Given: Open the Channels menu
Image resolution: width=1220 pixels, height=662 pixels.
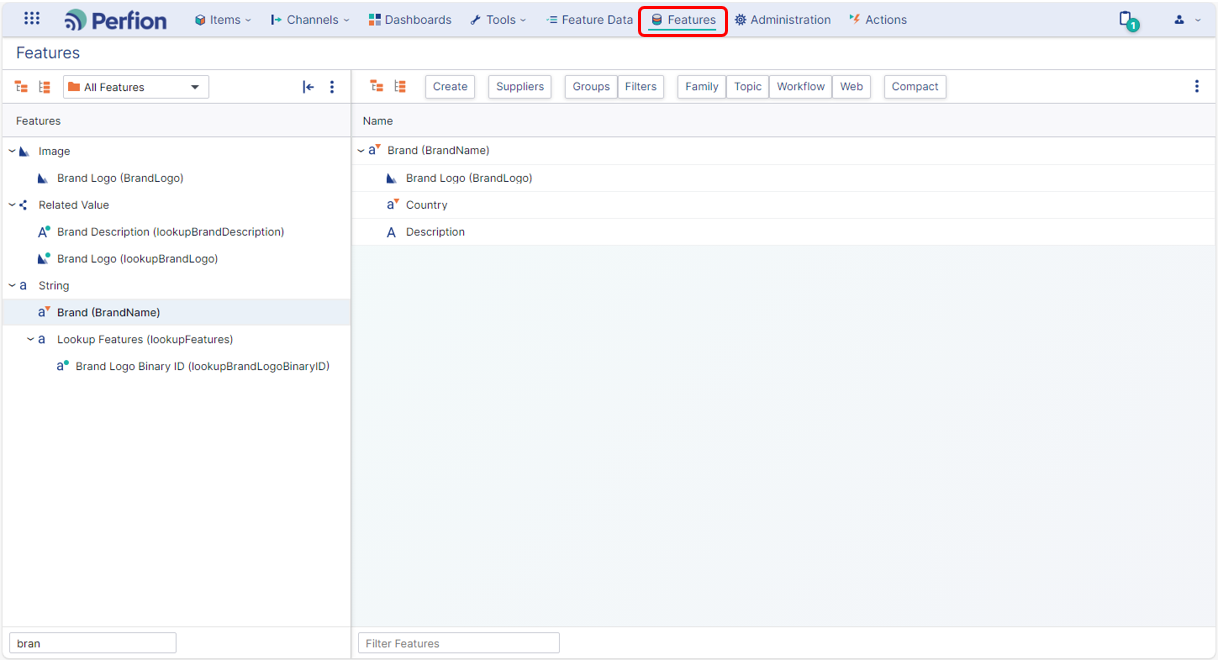Looking at the screenshot, I should point(310,20).
